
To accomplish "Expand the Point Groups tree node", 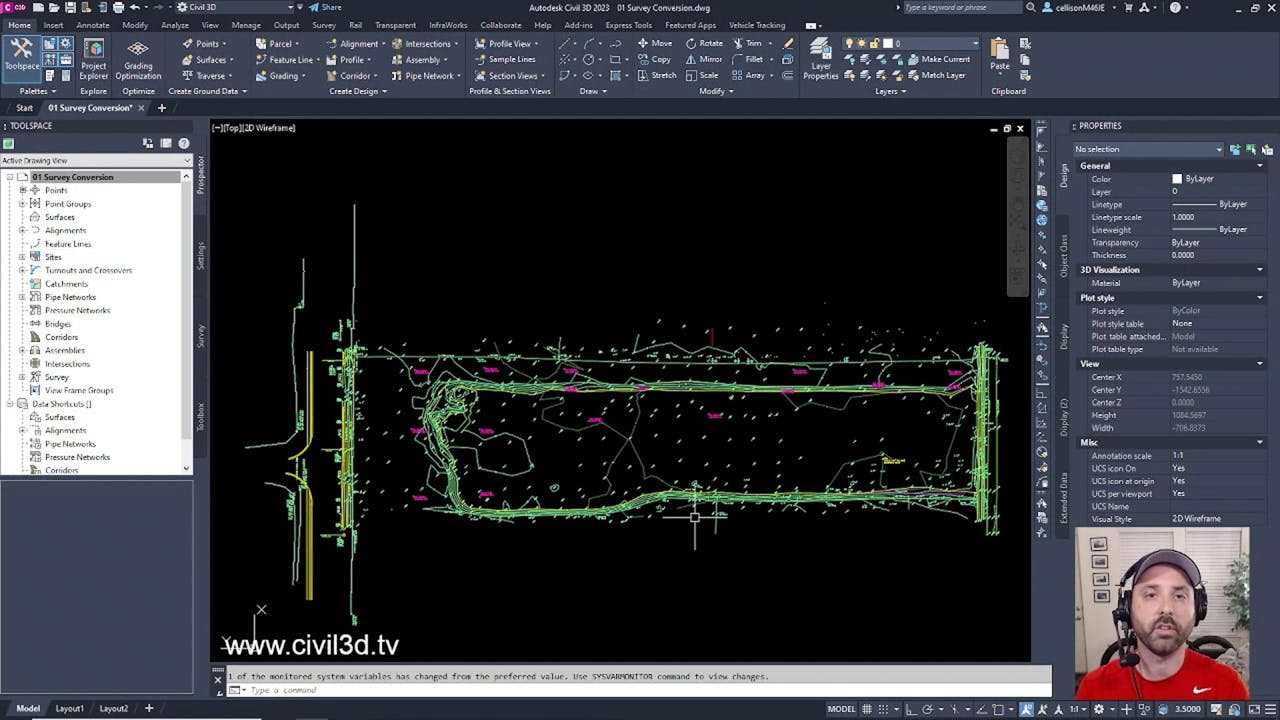I will 22,204.
